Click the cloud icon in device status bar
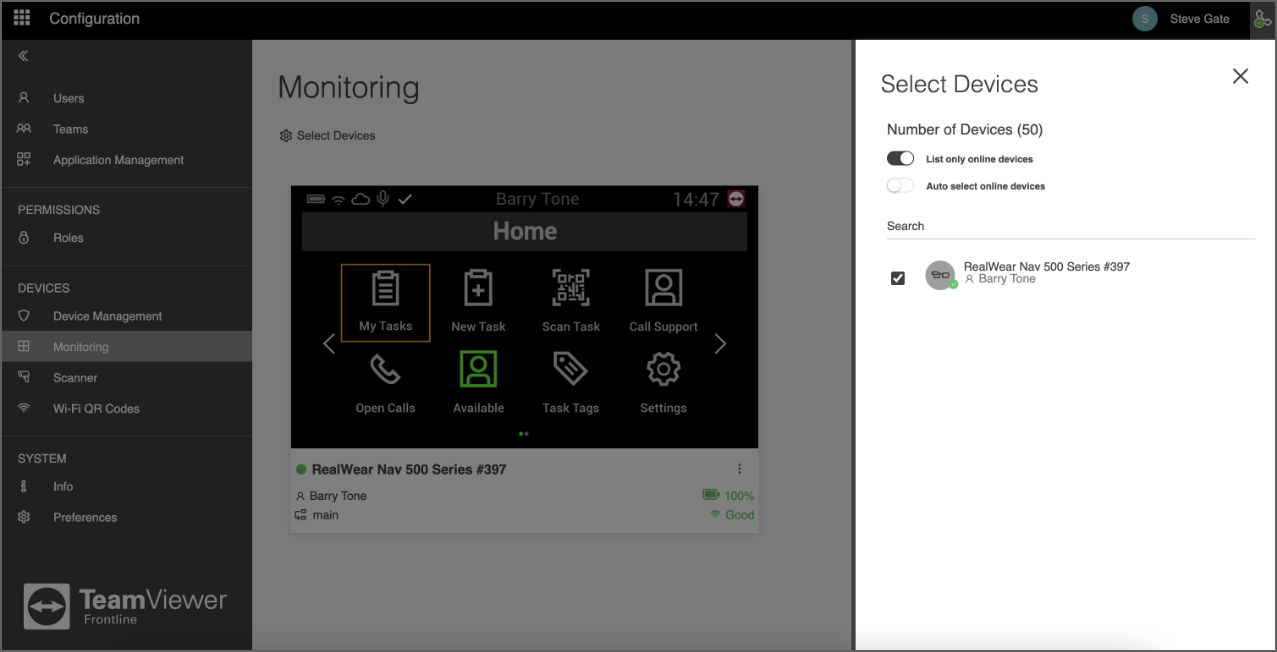This screenshot has width=1277, height=652. coord(360,199)
